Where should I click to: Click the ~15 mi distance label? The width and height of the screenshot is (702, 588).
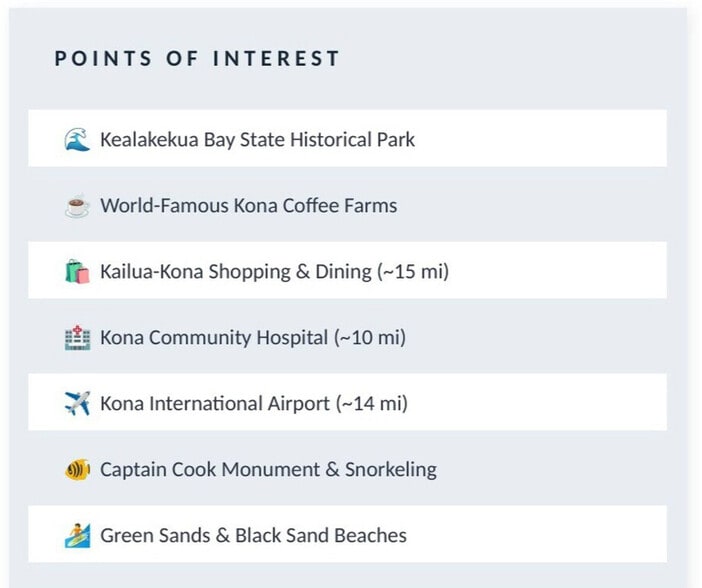(413, 271)
